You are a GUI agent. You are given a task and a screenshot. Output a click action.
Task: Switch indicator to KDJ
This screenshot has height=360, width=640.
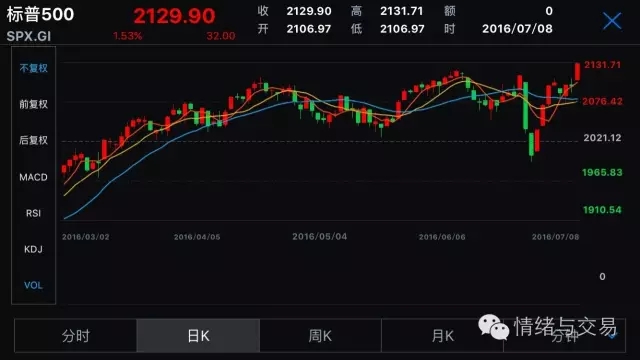[33, 249]
